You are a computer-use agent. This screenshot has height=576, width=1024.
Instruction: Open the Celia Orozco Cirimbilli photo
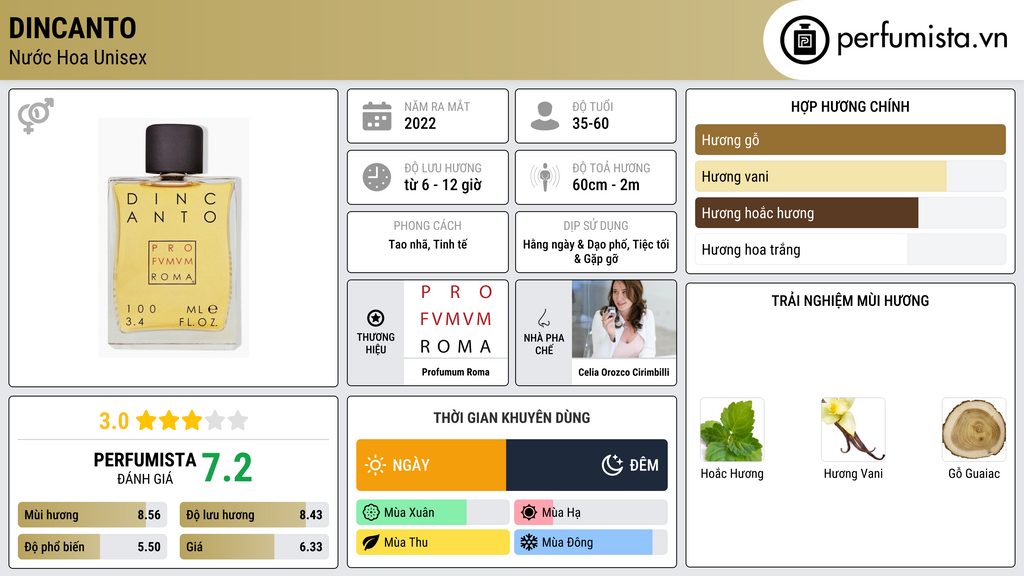(x=624, y=319)
